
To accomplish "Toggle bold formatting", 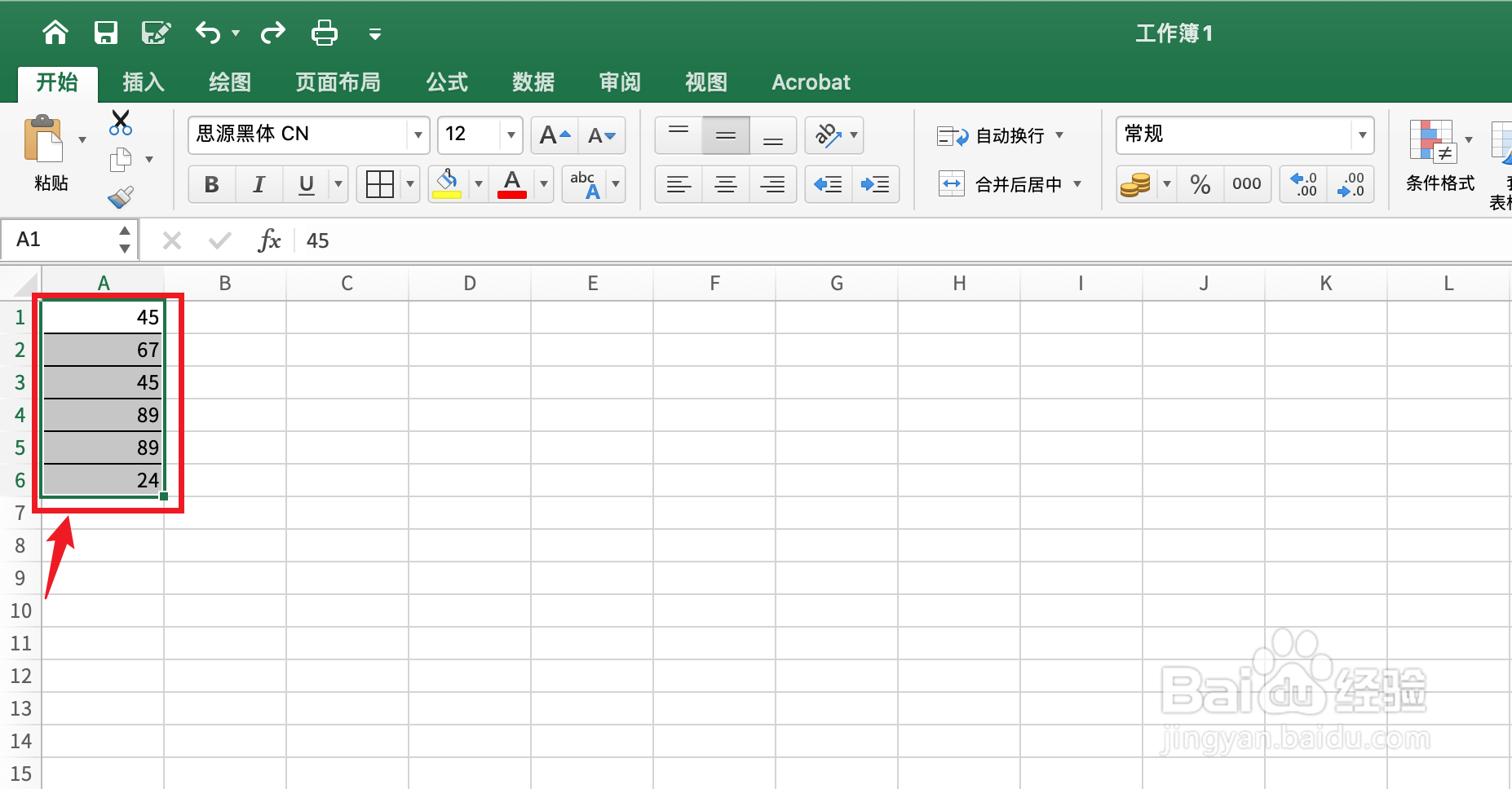I will tap(211, 184).
